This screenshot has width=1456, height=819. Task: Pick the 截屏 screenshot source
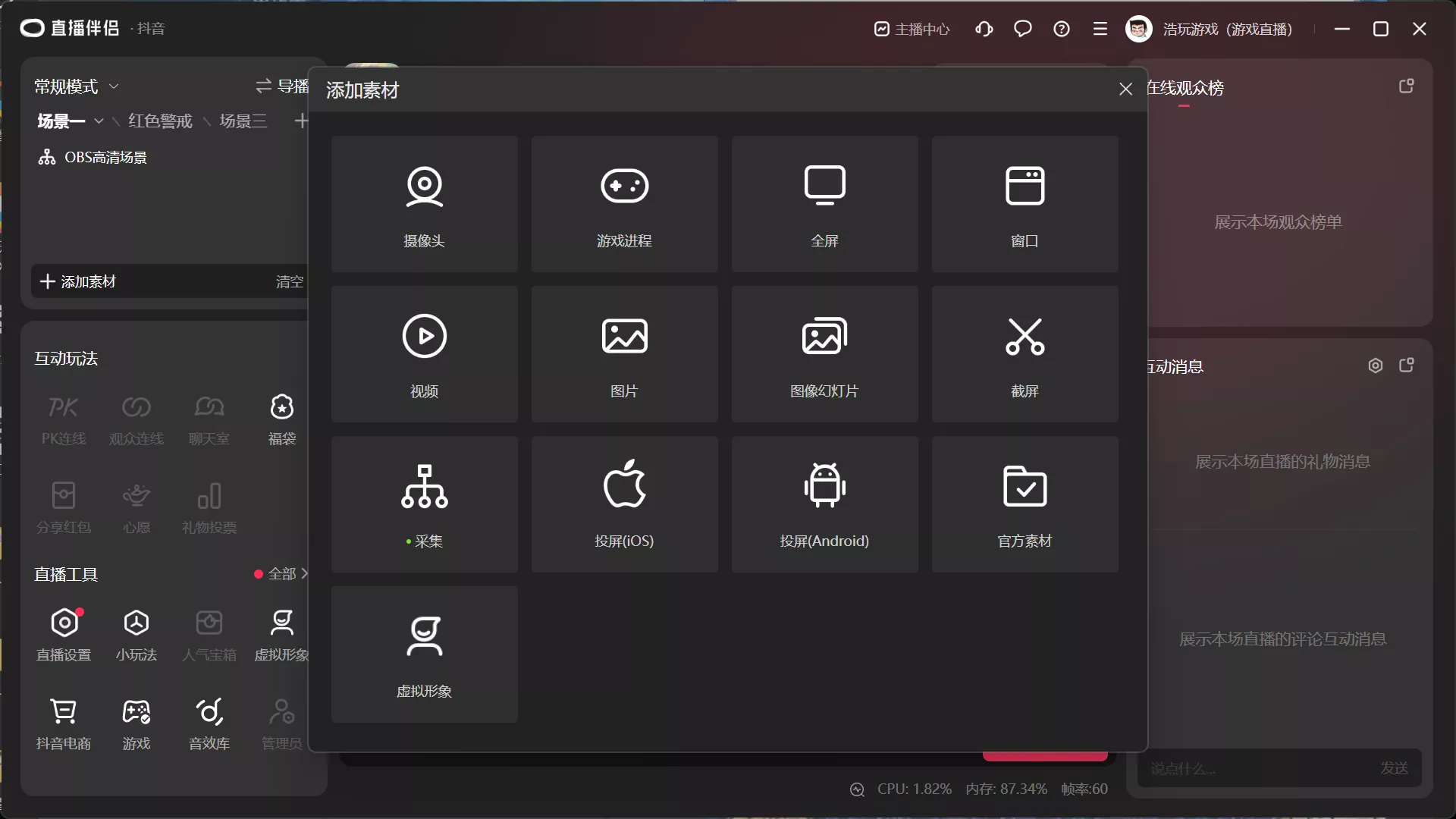[1025, 353]
